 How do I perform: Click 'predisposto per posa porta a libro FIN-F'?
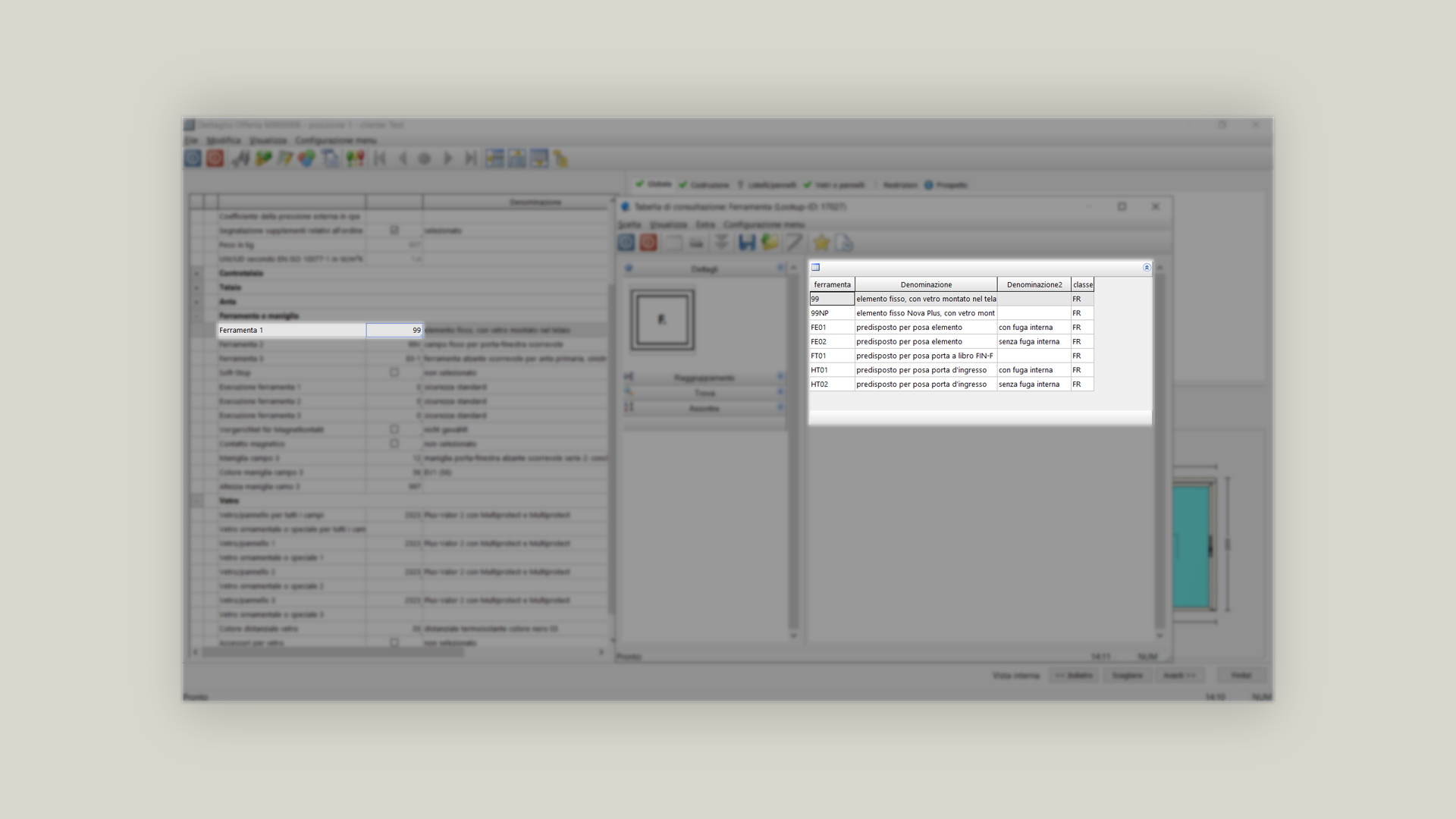pyautogui.click(x=926, y=356)
